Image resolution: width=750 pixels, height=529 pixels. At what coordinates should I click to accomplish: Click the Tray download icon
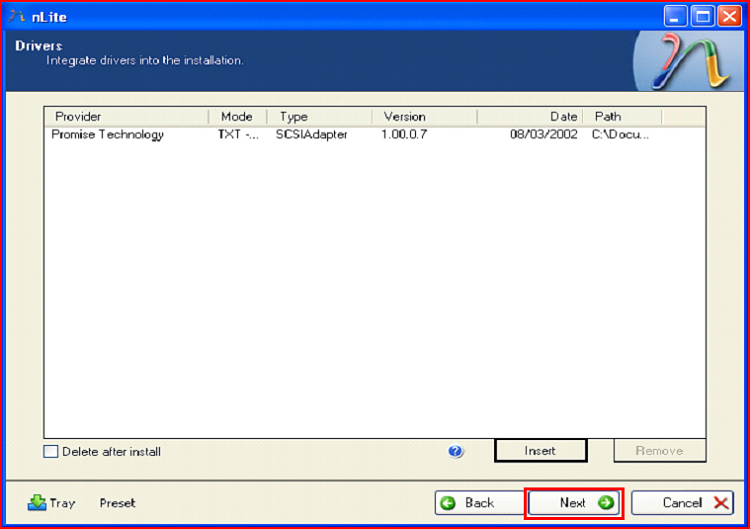coord(37,503)
